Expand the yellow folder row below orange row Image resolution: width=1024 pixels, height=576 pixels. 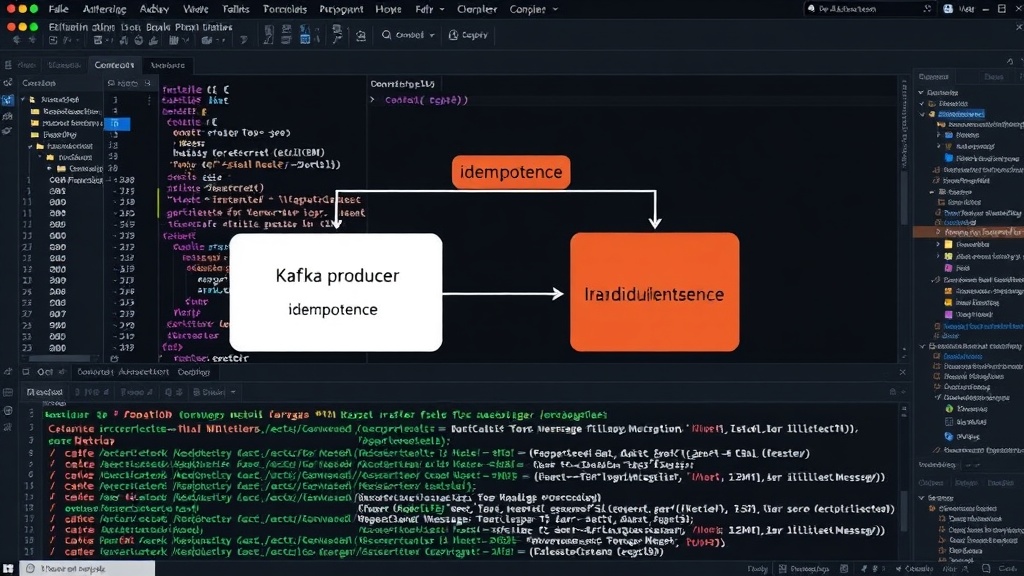click(938, 244)
